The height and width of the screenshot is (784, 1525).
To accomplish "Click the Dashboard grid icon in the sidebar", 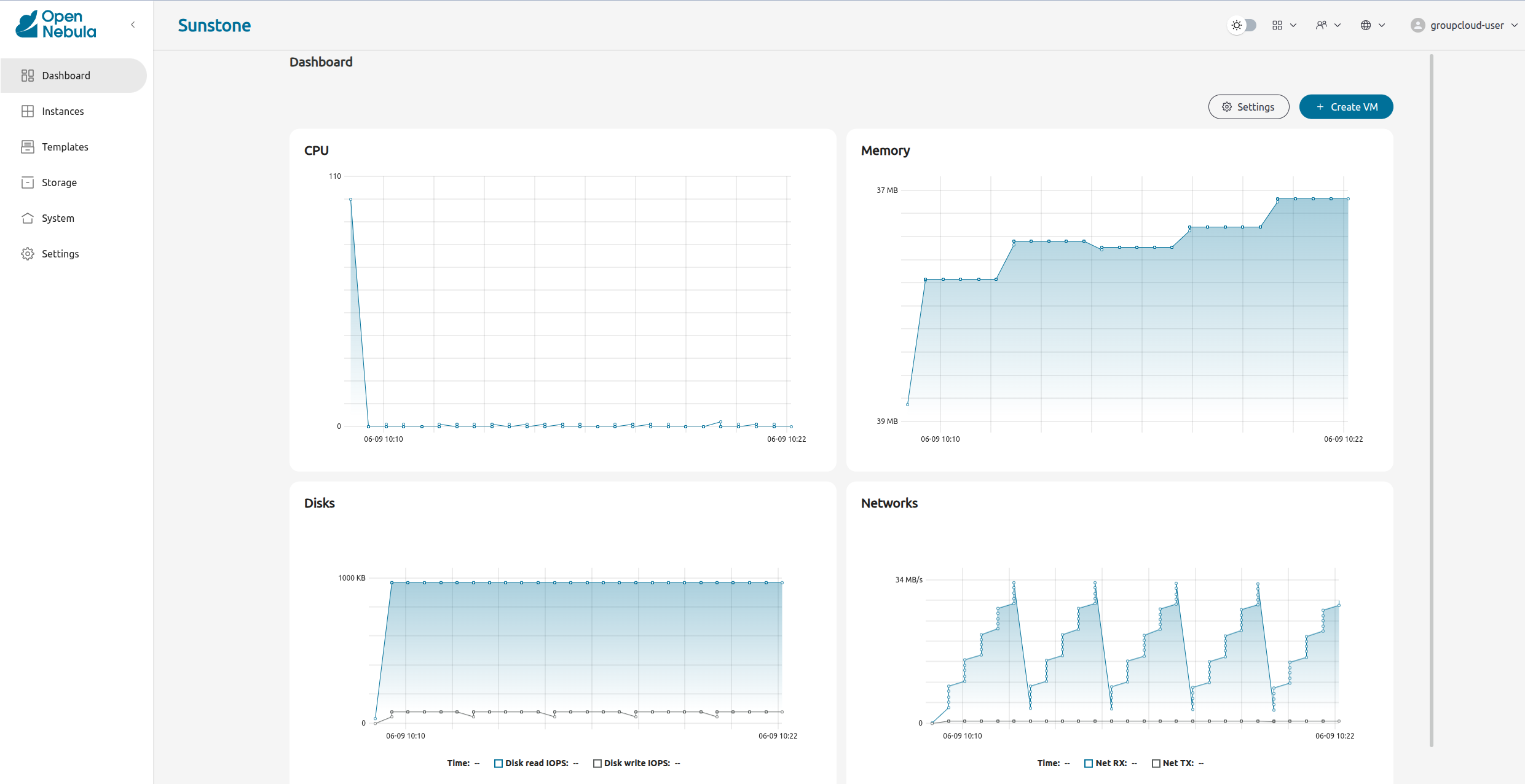I will (28, 76).
